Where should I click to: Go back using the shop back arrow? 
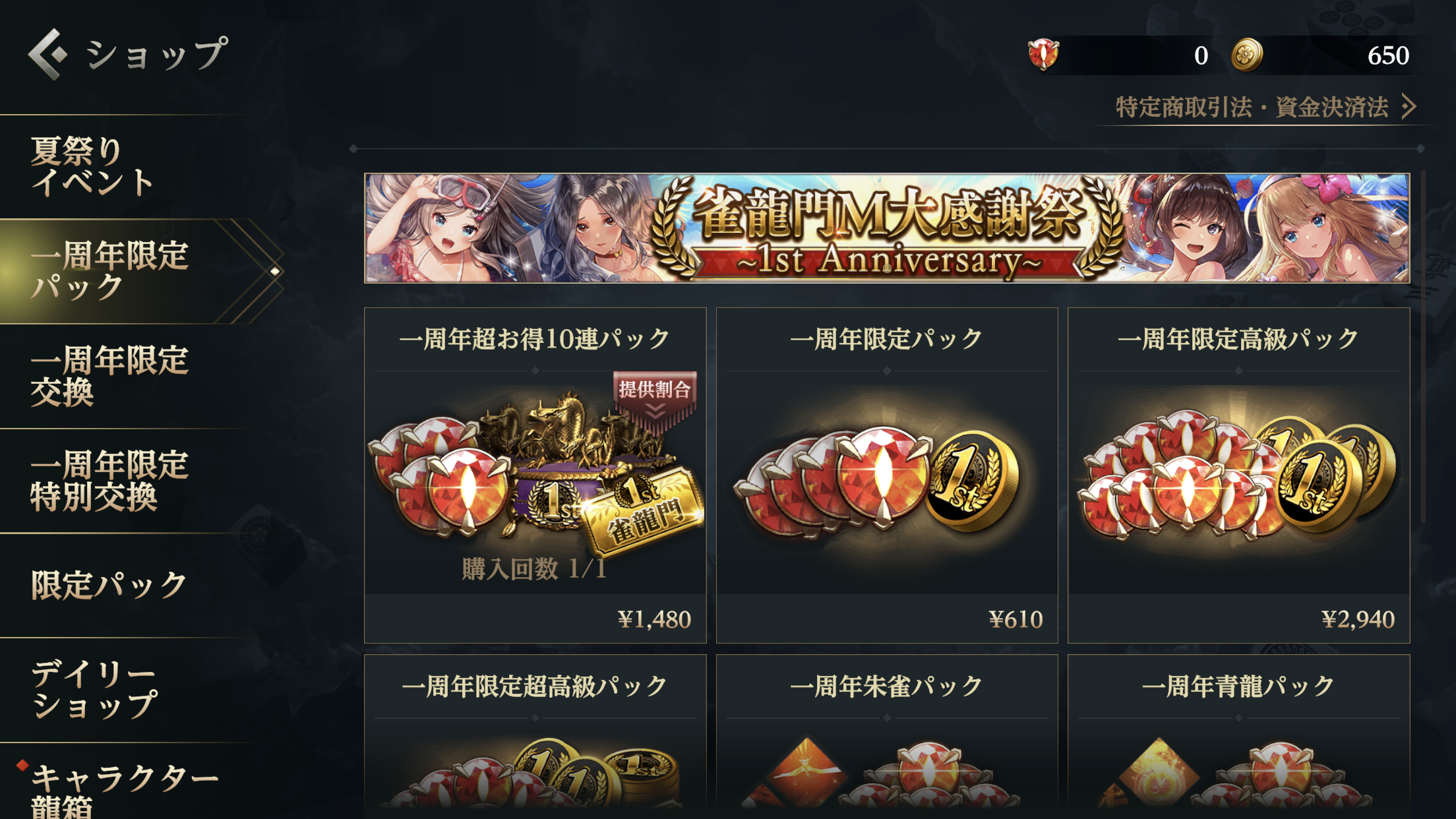coord(47,54)
